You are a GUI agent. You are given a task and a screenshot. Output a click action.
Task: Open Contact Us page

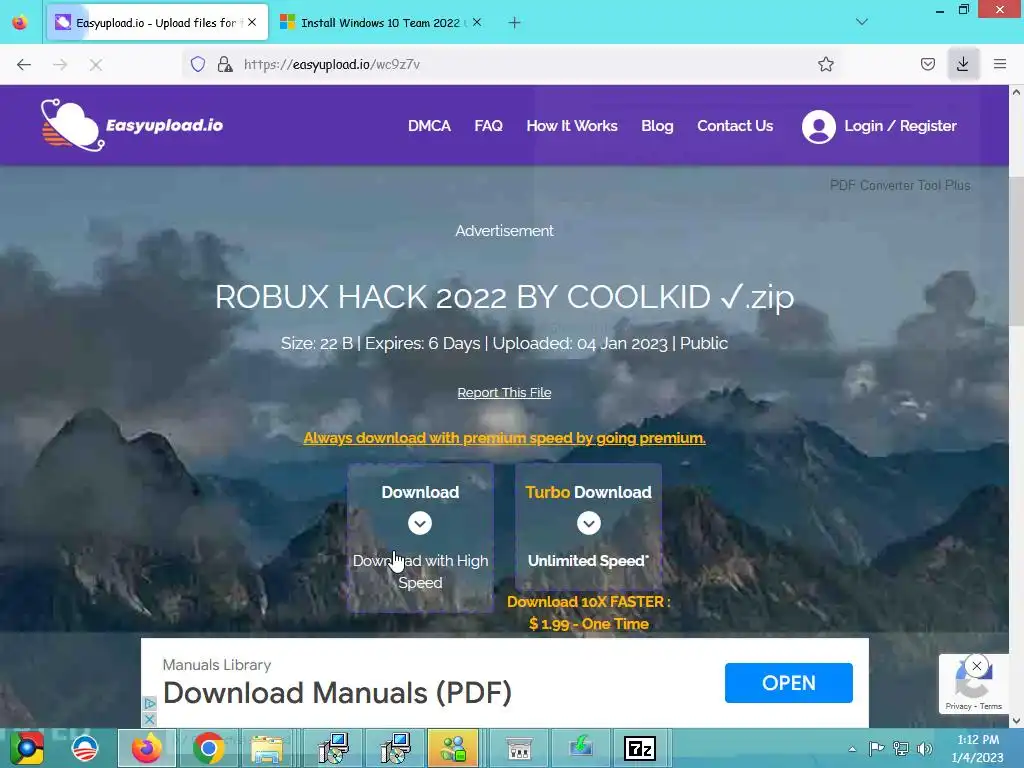(735, 126)
